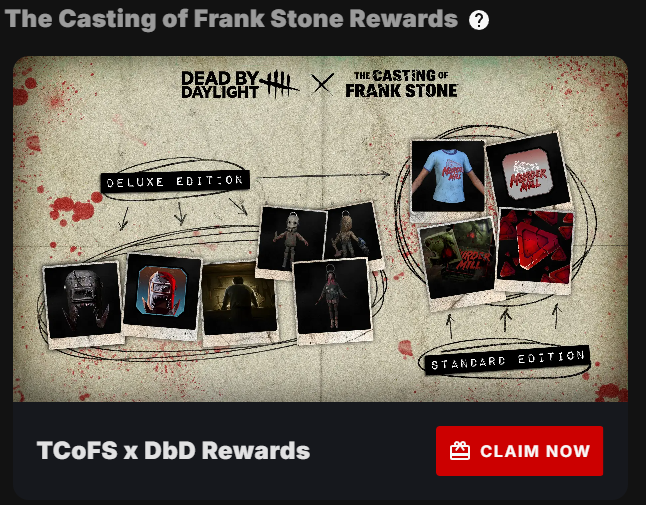Viewport: 646px width, 505px height.
Task: Click The Casting of Frank Stone logo
Action: tap(401, 84)
